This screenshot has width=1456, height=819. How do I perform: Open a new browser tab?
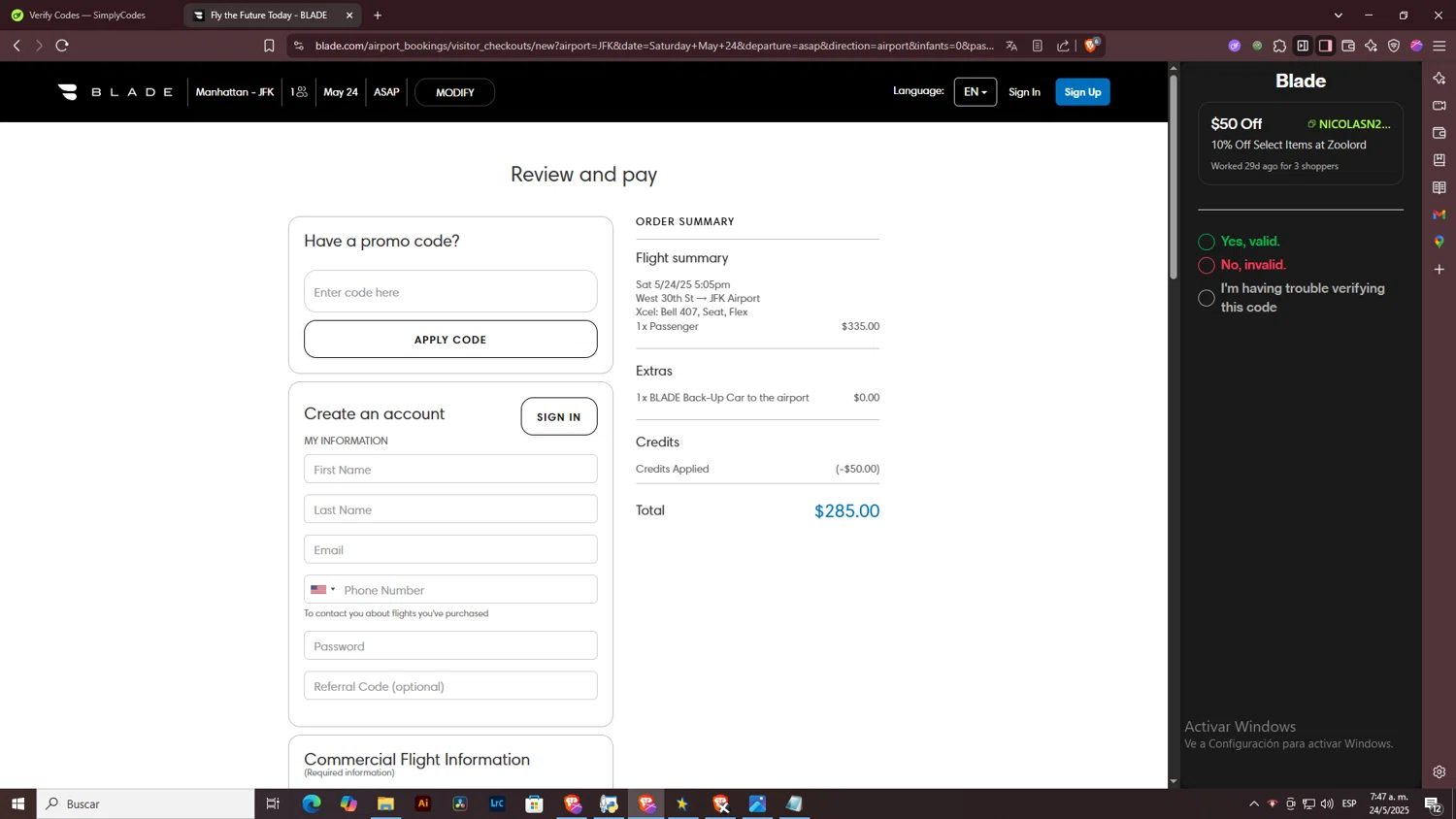(x=378, y=16)
